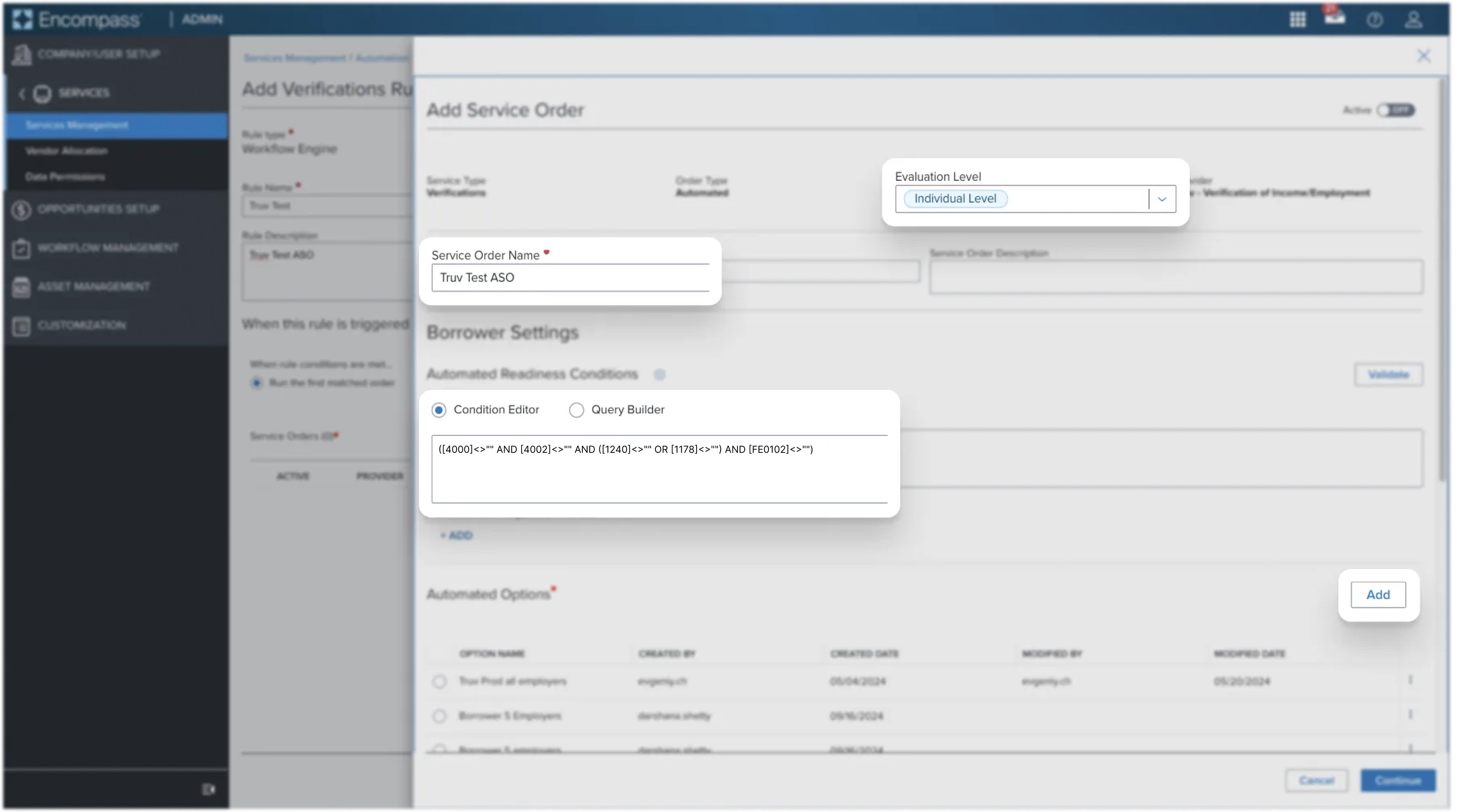Screen dimensions: 1457x812
Task: Go back using the Services chevron
Action: (22, 93)
